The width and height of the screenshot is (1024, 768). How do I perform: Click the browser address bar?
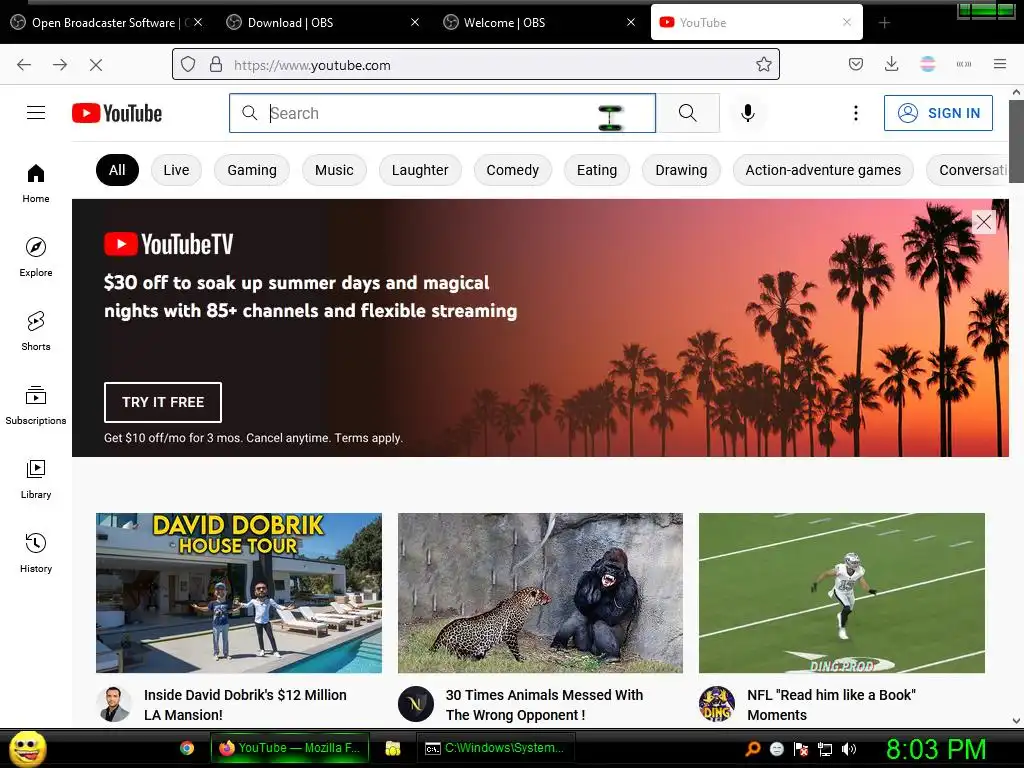coord(475,65)
